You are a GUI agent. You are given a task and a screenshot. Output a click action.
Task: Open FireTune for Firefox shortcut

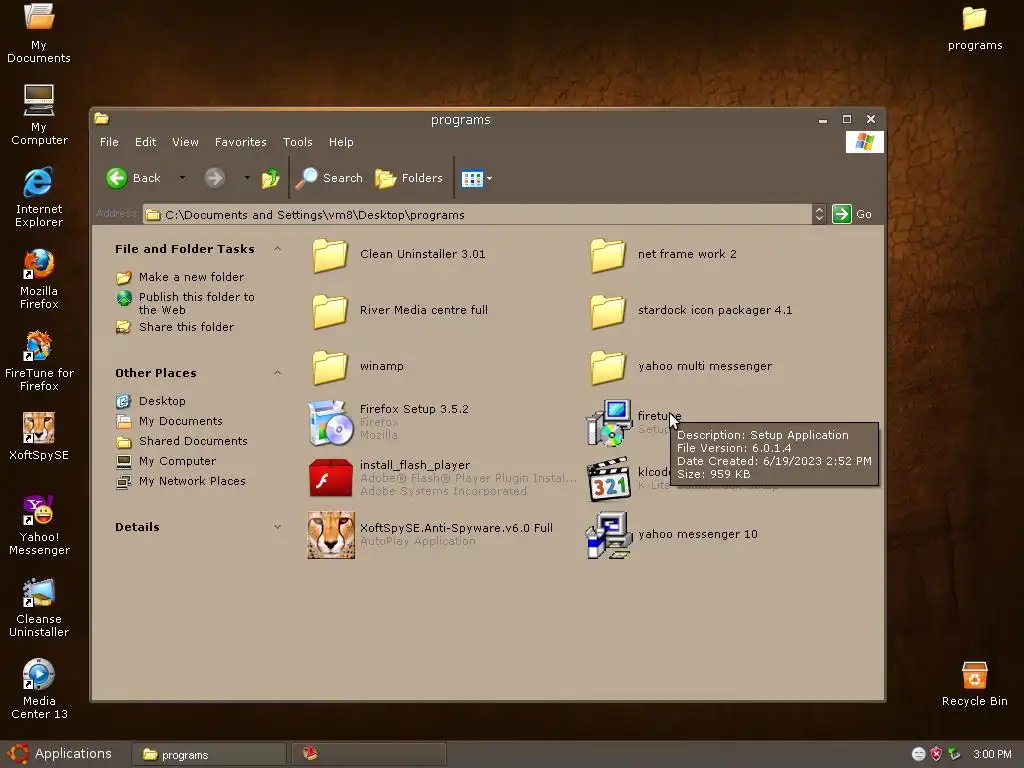(39, 360)
